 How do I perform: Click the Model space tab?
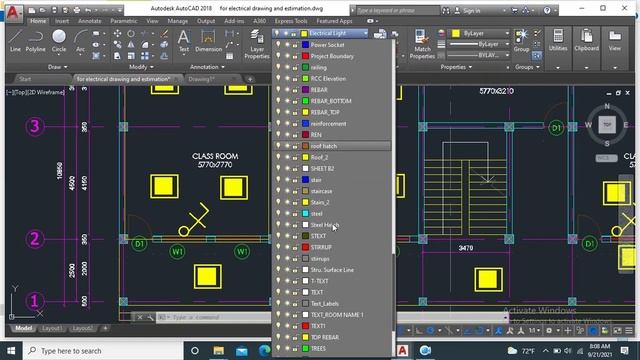[x=23, y=329]
